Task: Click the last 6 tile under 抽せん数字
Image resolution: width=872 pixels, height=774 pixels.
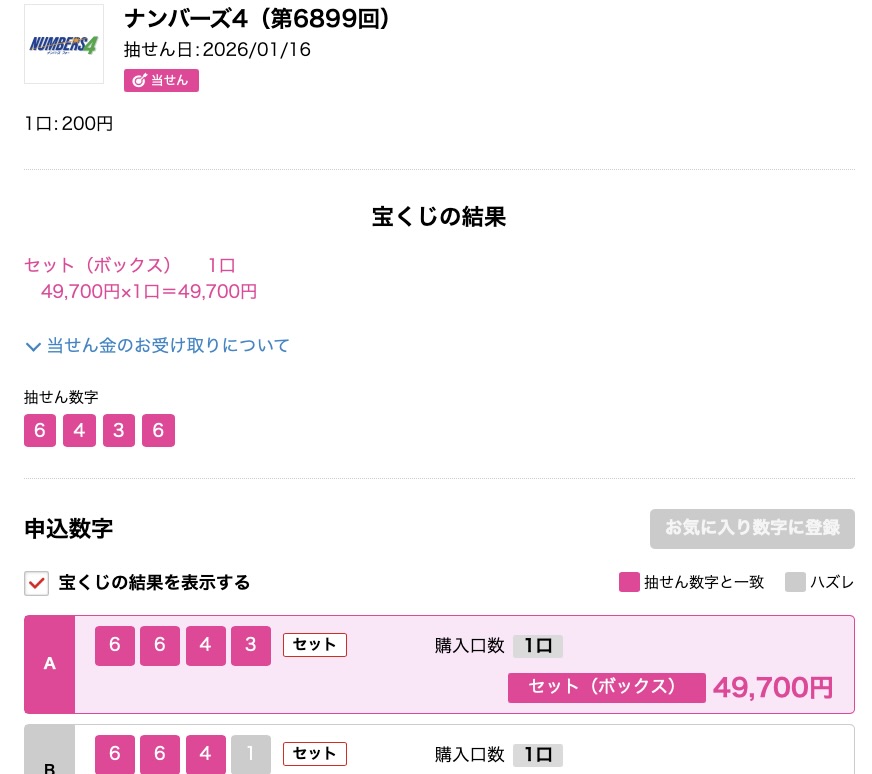Action: tap(158, 431)
